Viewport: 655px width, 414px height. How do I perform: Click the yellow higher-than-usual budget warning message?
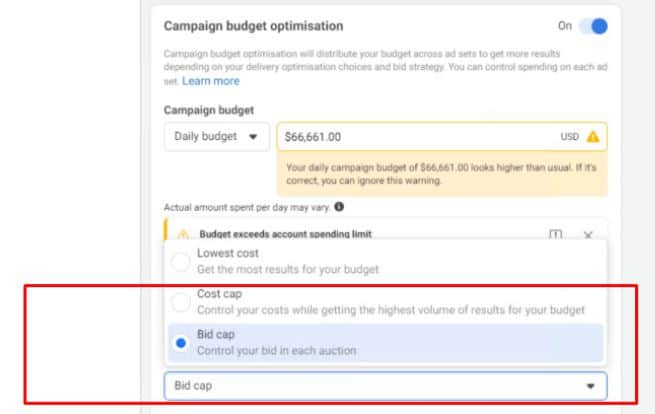(x=440, y=175)
